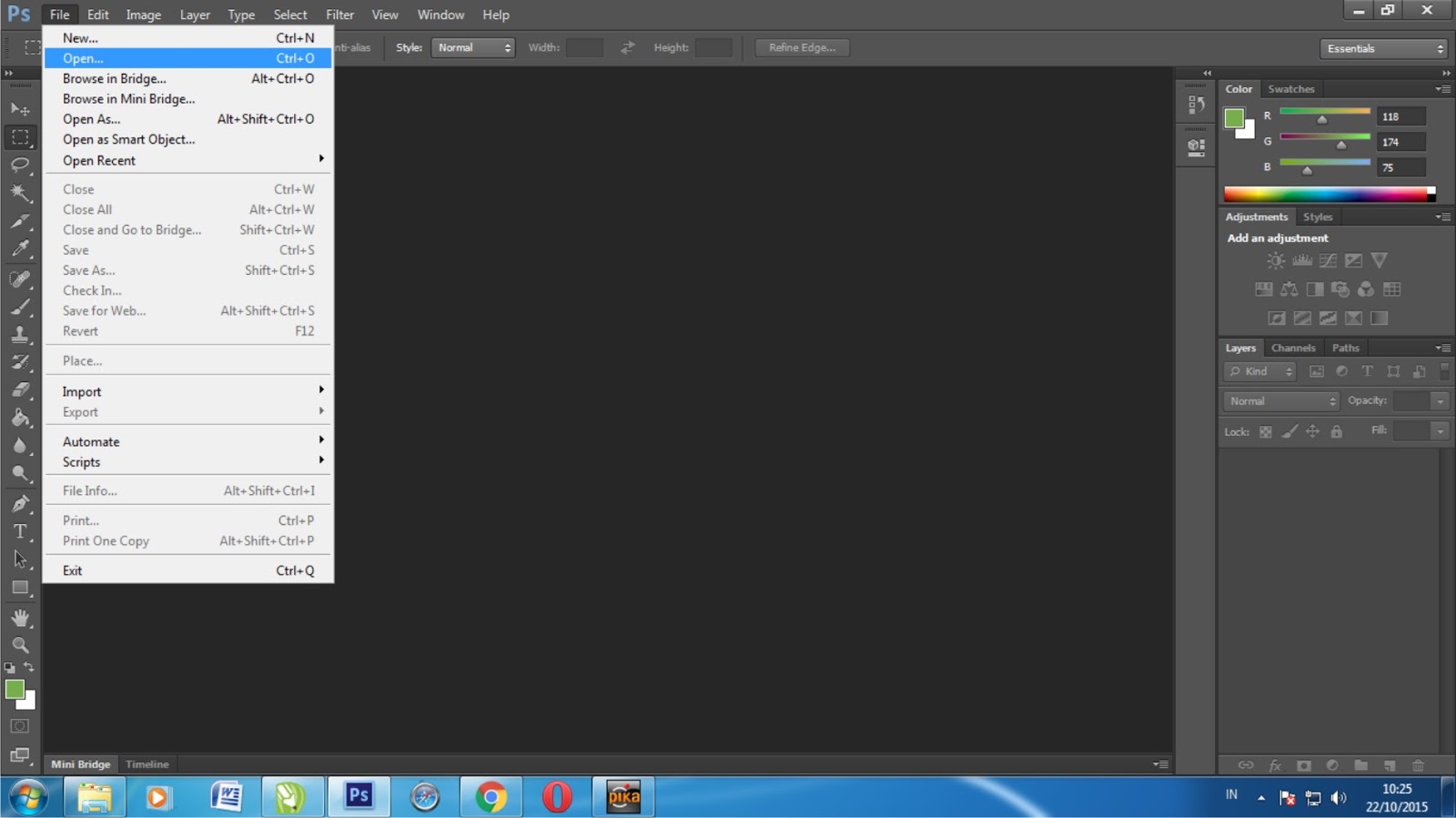Image resolution: width=1456 pixels, height=818 pixels.
Task: Select the Blur tool
Action: pyautogui.click(x=20, y=446)
